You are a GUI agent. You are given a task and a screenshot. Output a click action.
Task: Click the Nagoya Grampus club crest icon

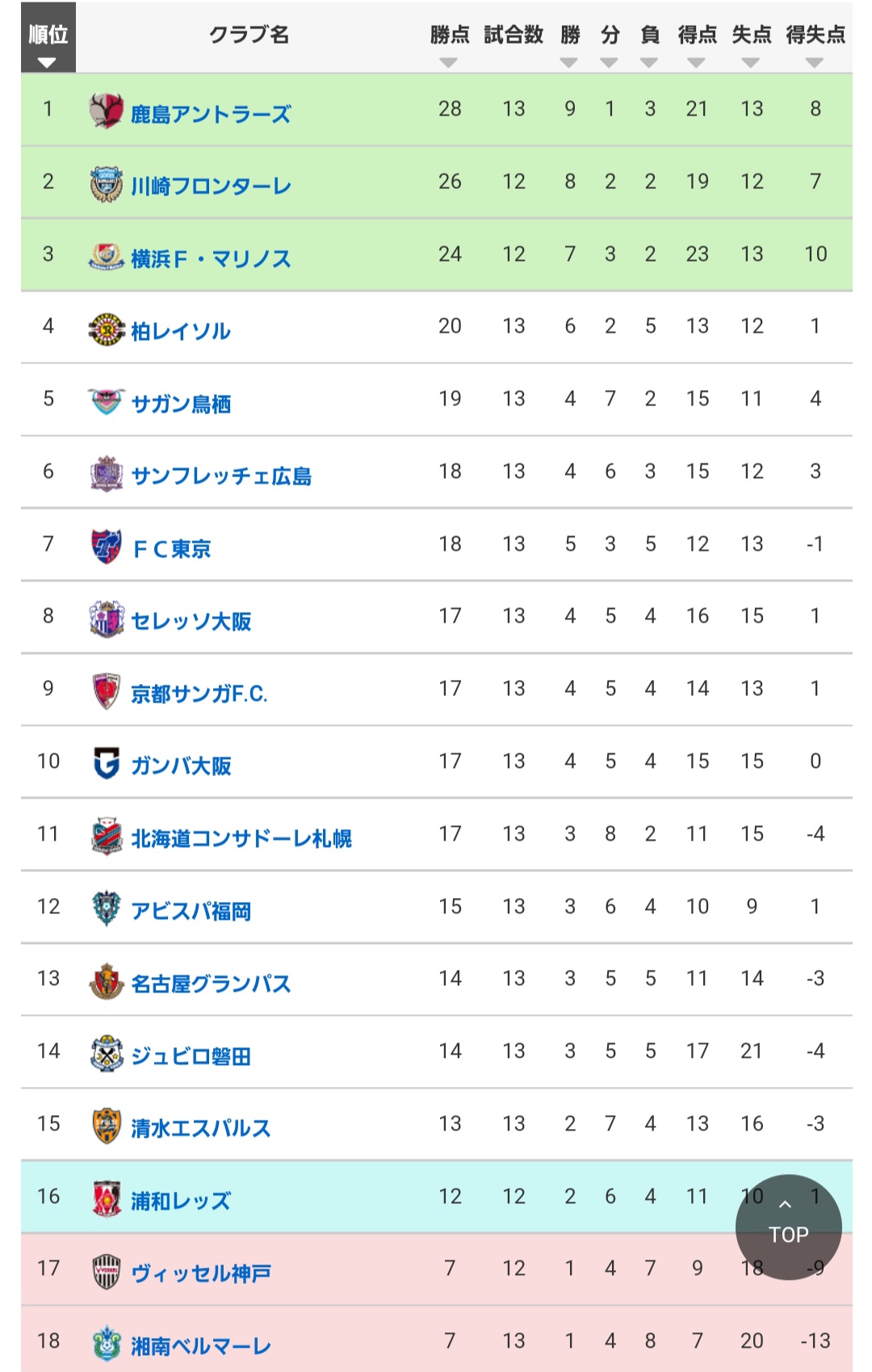106,981
